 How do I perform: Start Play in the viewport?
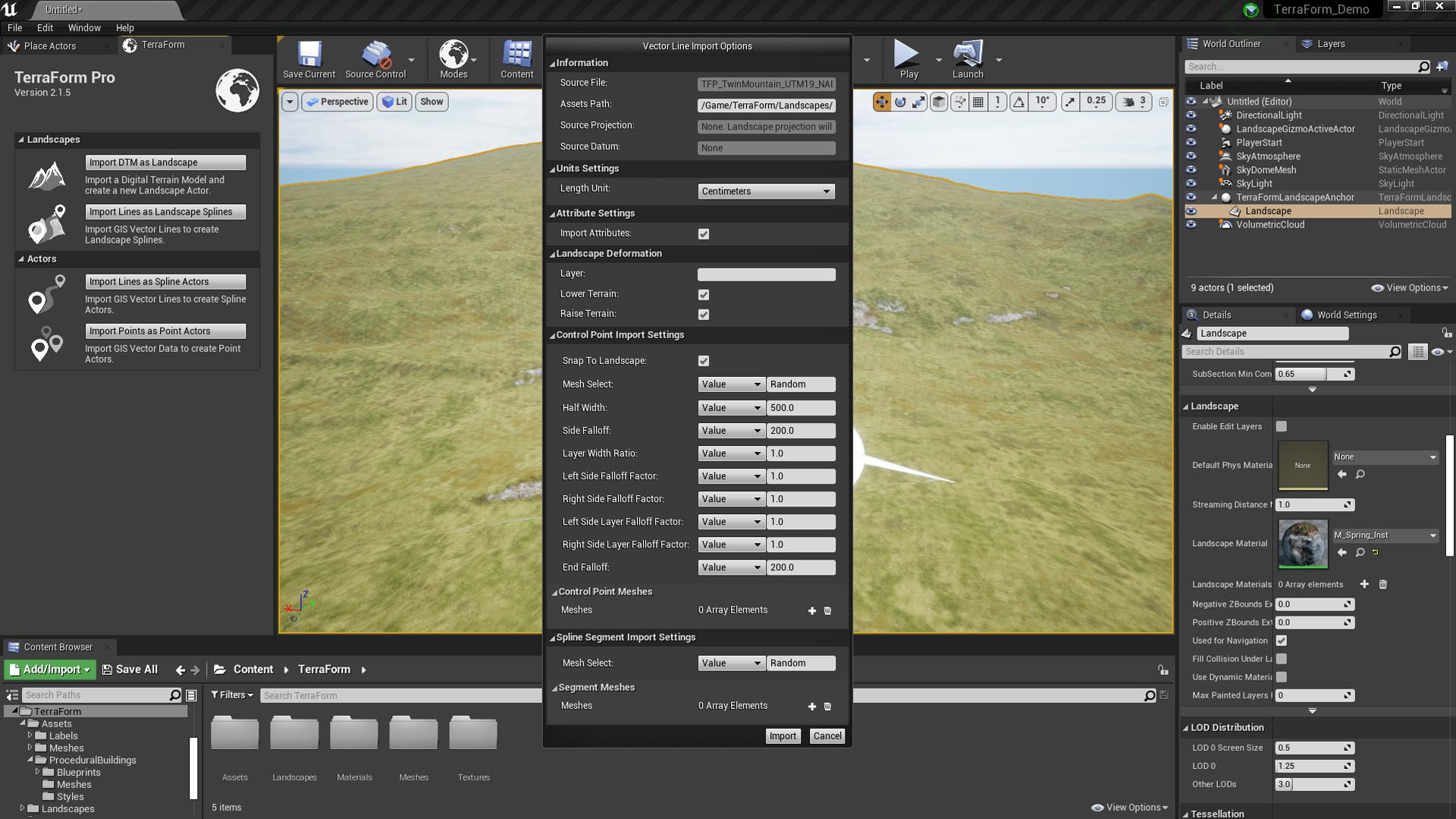click(908, 59)
